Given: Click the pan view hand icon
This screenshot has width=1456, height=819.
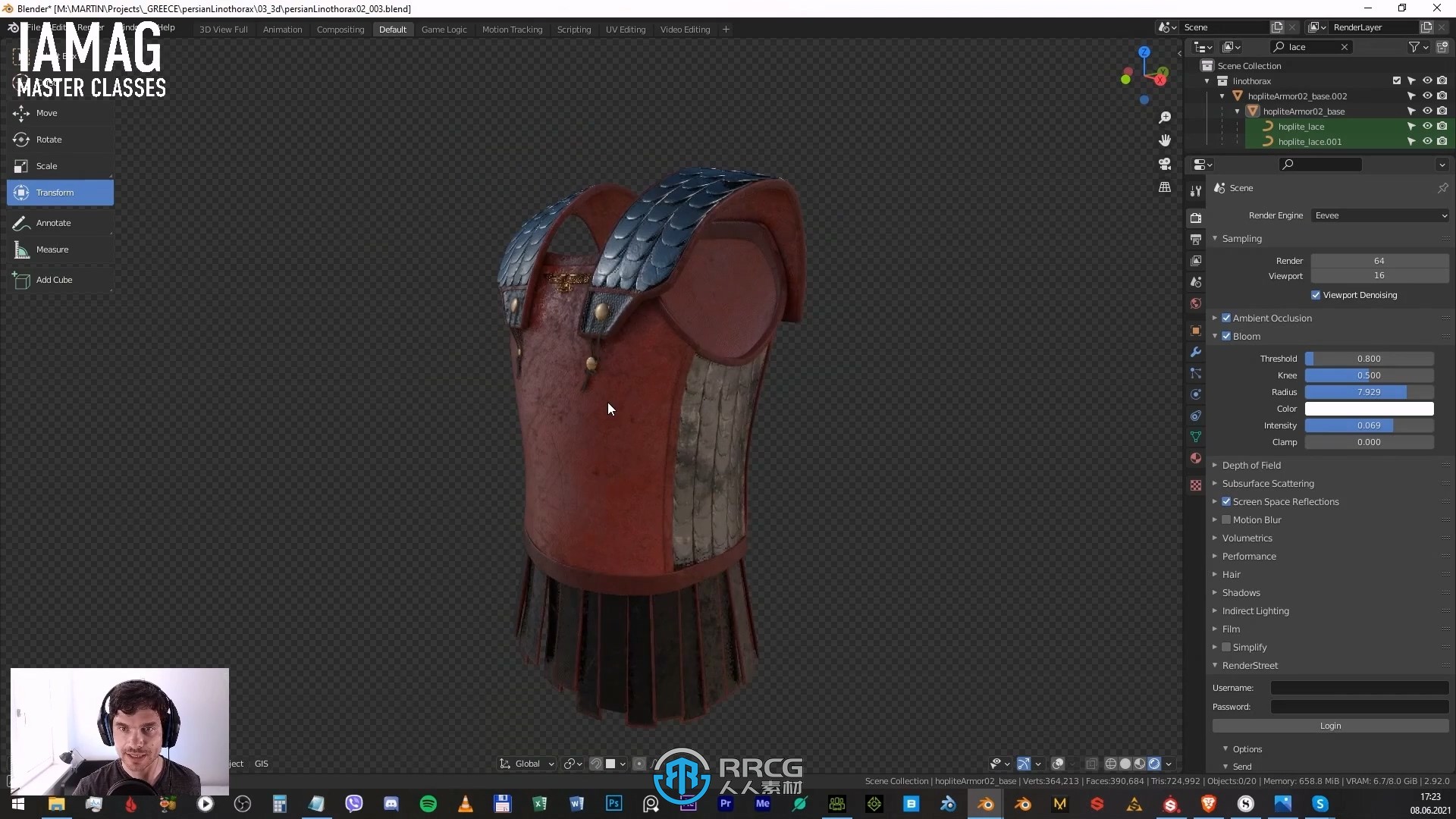Looking at the screenshot, I should tap(1165, 140).
